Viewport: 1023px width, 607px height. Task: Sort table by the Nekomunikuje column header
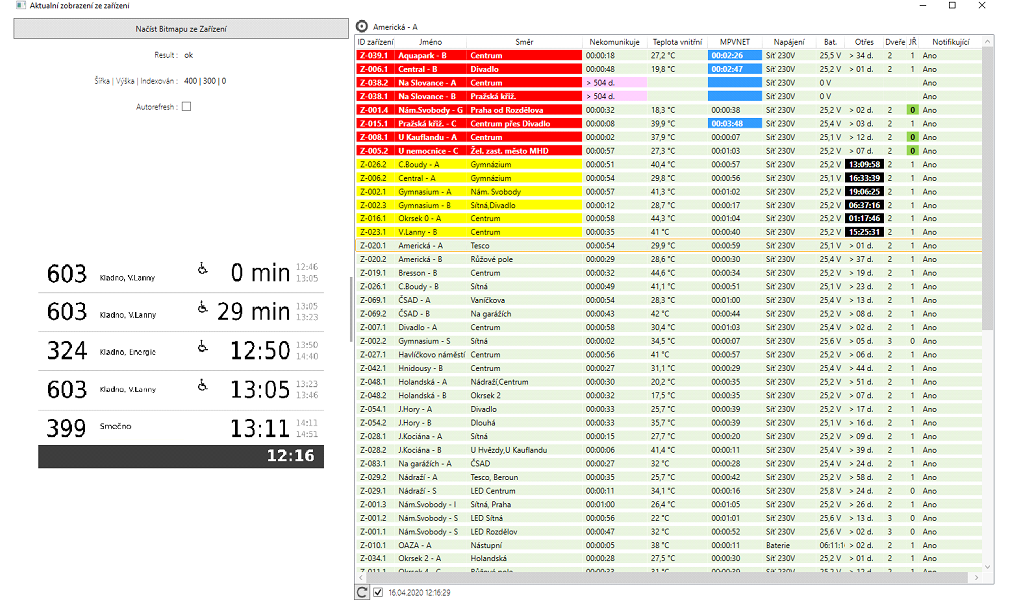coord(614,42)
